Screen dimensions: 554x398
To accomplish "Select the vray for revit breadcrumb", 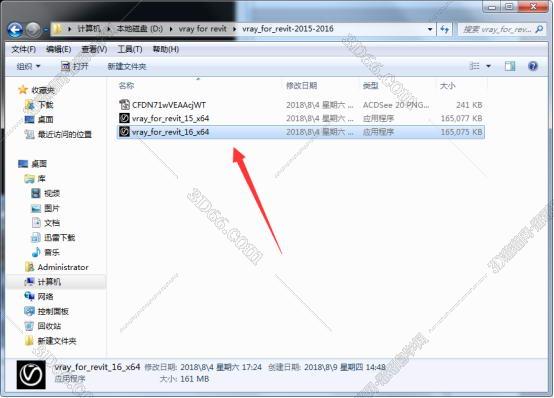I will tap(202, 29).
